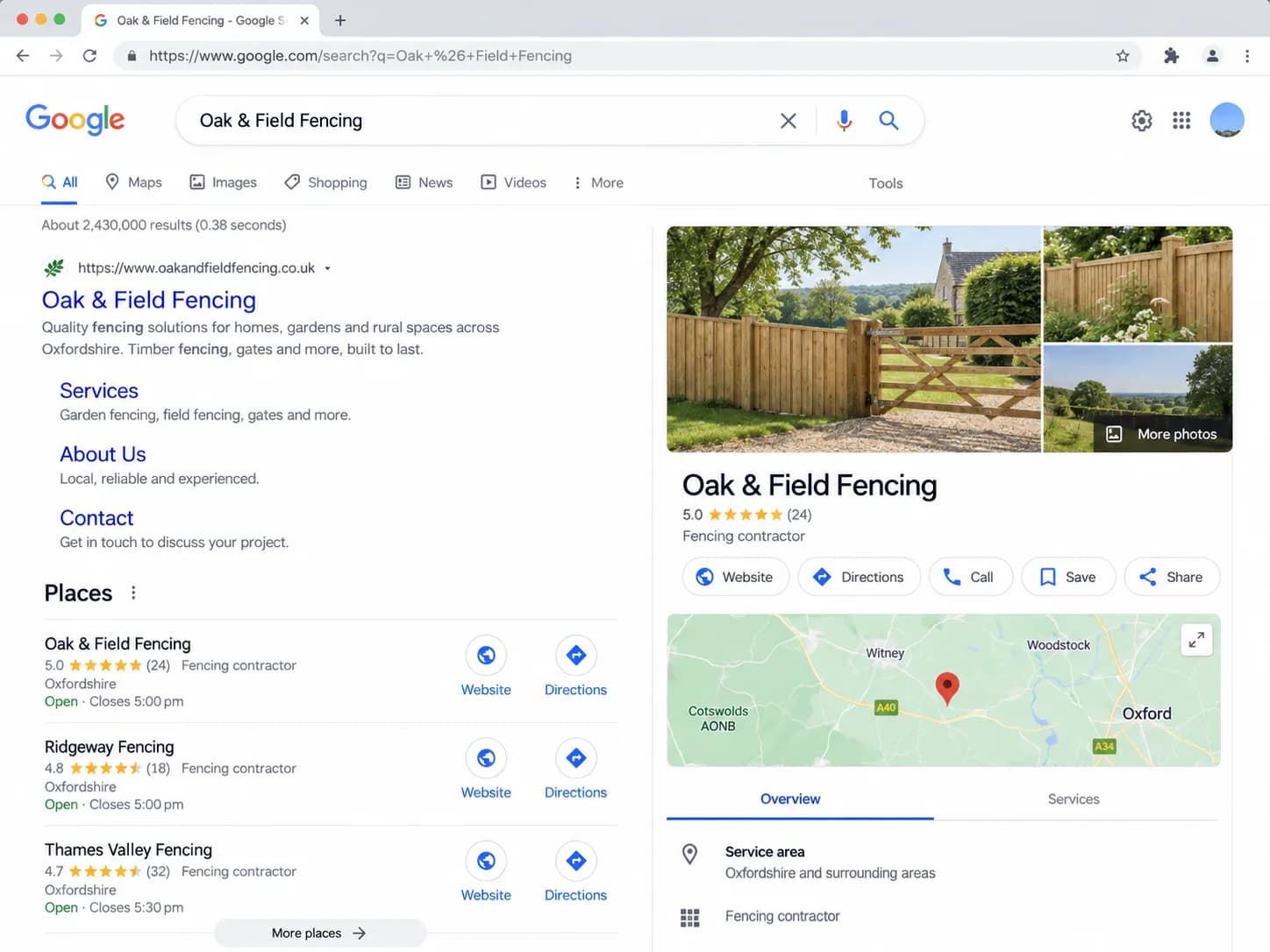Open Website icon for Ridgeway Fencing
Screen dimensions: 1270x952
coord(486,758)
